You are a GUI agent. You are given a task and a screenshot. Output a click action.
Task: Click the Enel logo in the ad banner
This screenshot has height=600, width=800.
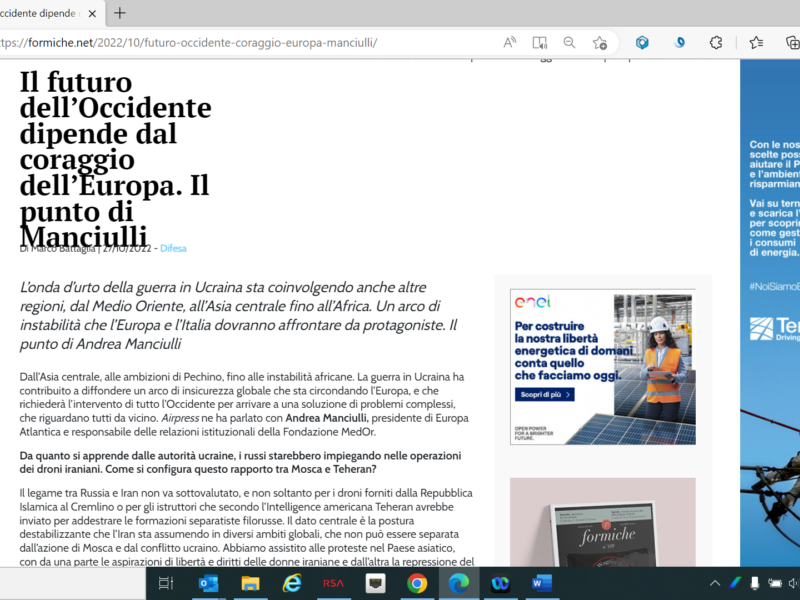coord(533,302)
